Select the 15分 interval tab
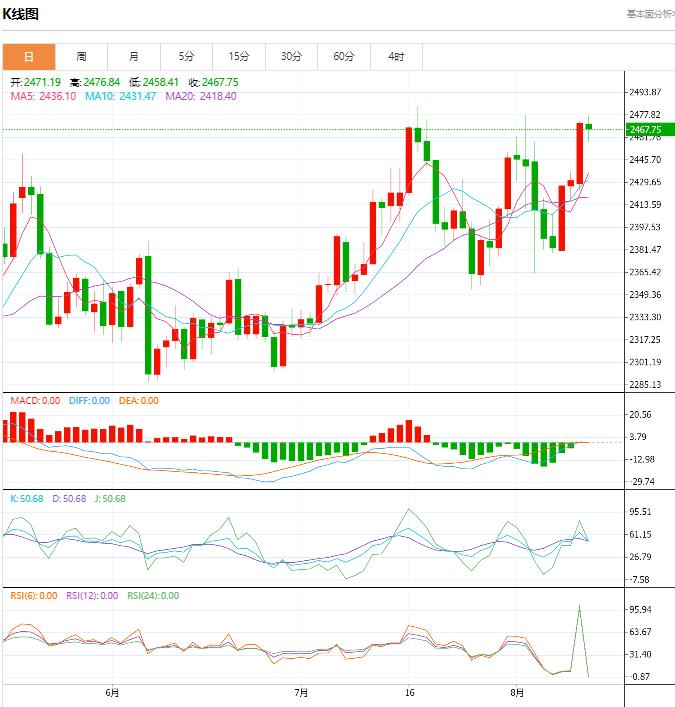Image resolution: width=675 pixels, height=707 pixels. click(238, 57)
